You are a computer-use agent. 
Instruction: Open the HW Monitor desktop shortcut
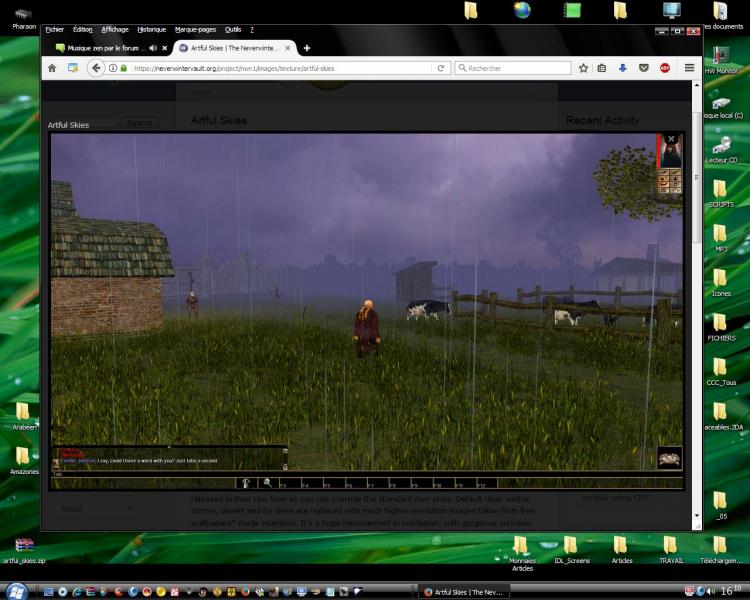click(721, 60)
